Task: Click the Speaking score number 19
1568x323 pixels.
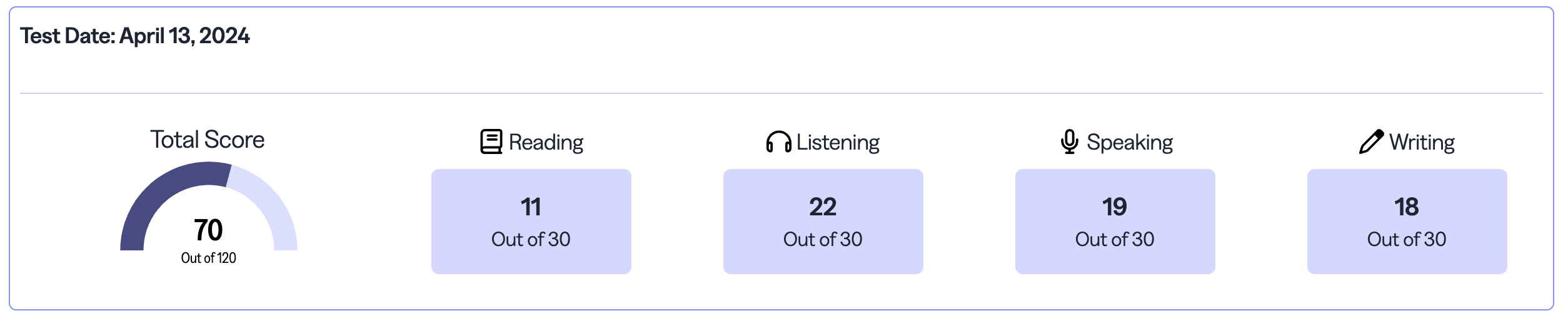Action: click(1115, 207)
